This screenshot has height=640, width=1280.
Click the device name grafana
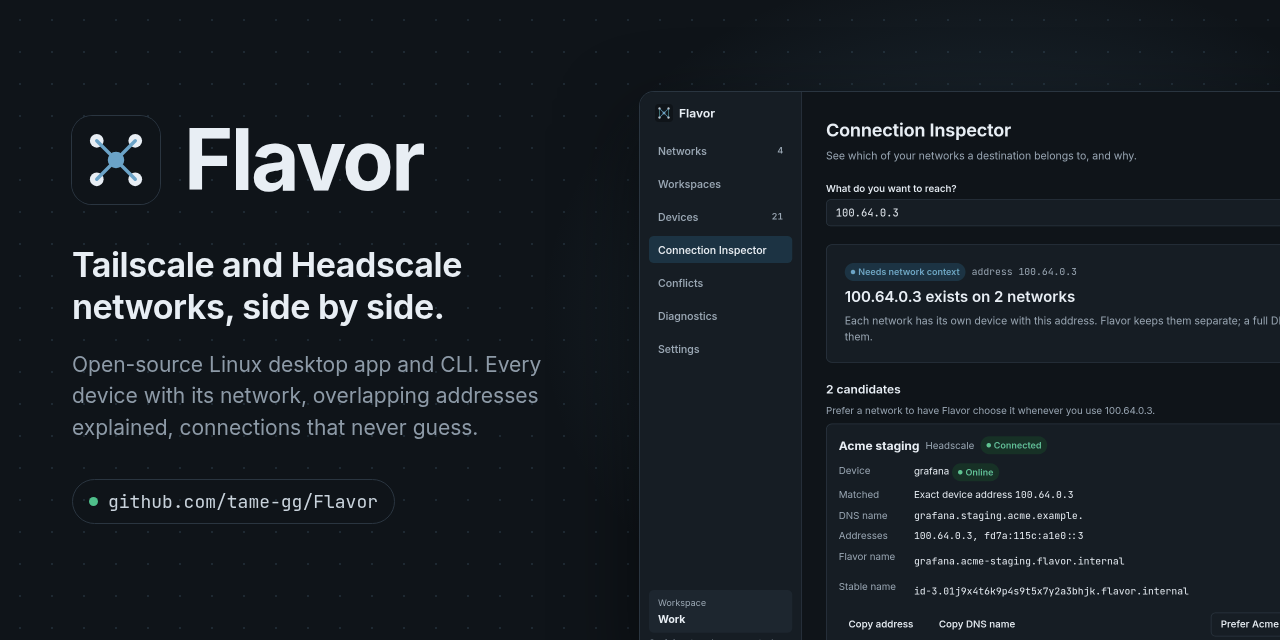point(931,471)
